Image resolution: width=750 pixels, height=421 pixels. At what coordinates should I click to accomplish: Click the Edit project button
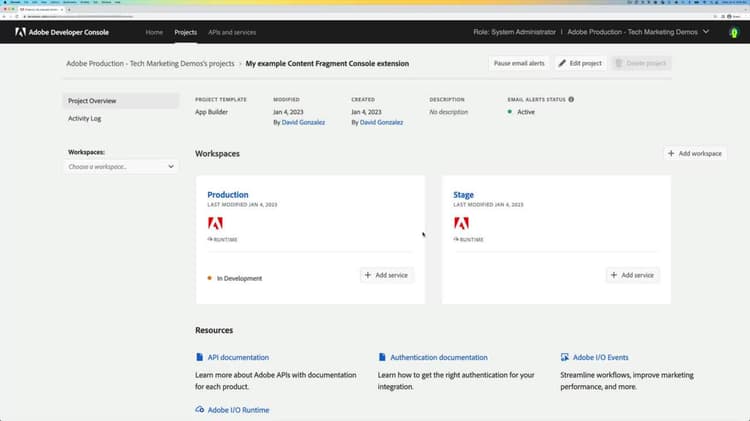tap(581, 63)
